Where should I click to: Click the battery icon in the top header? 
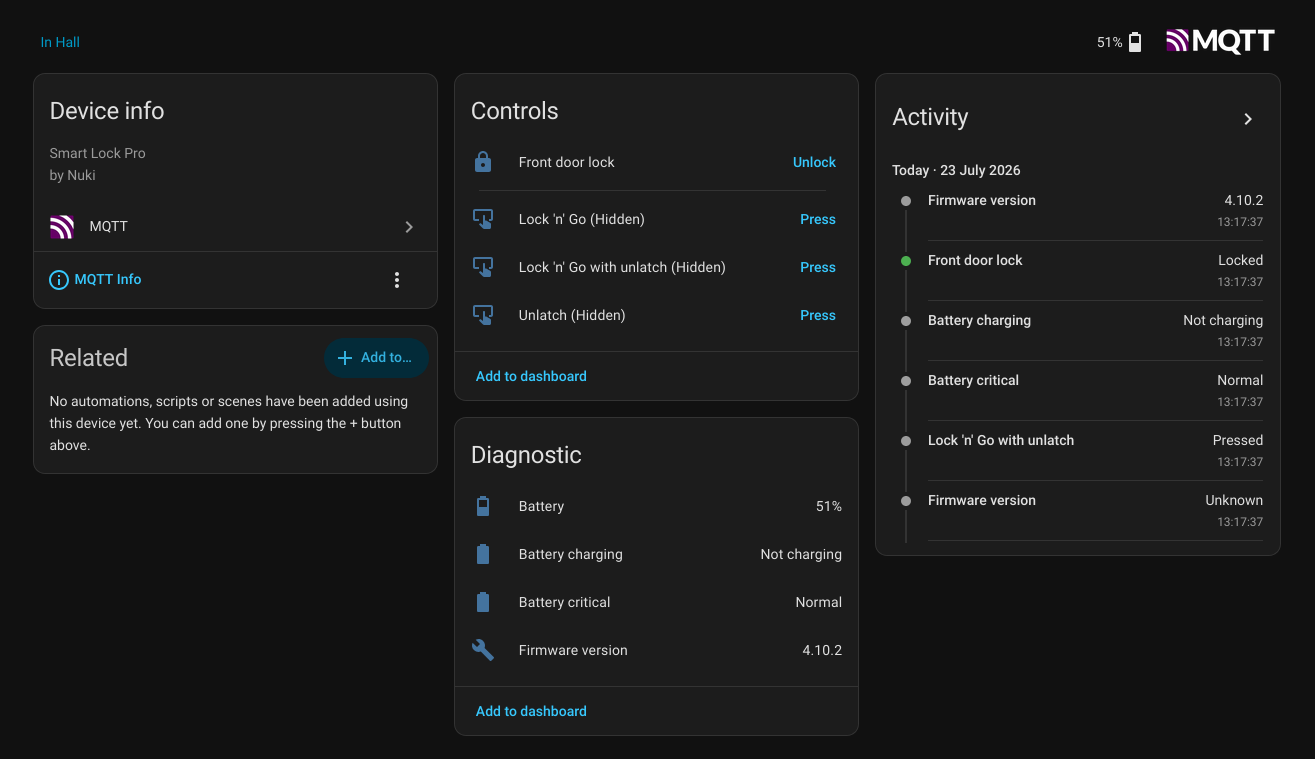coord(1135,42)
